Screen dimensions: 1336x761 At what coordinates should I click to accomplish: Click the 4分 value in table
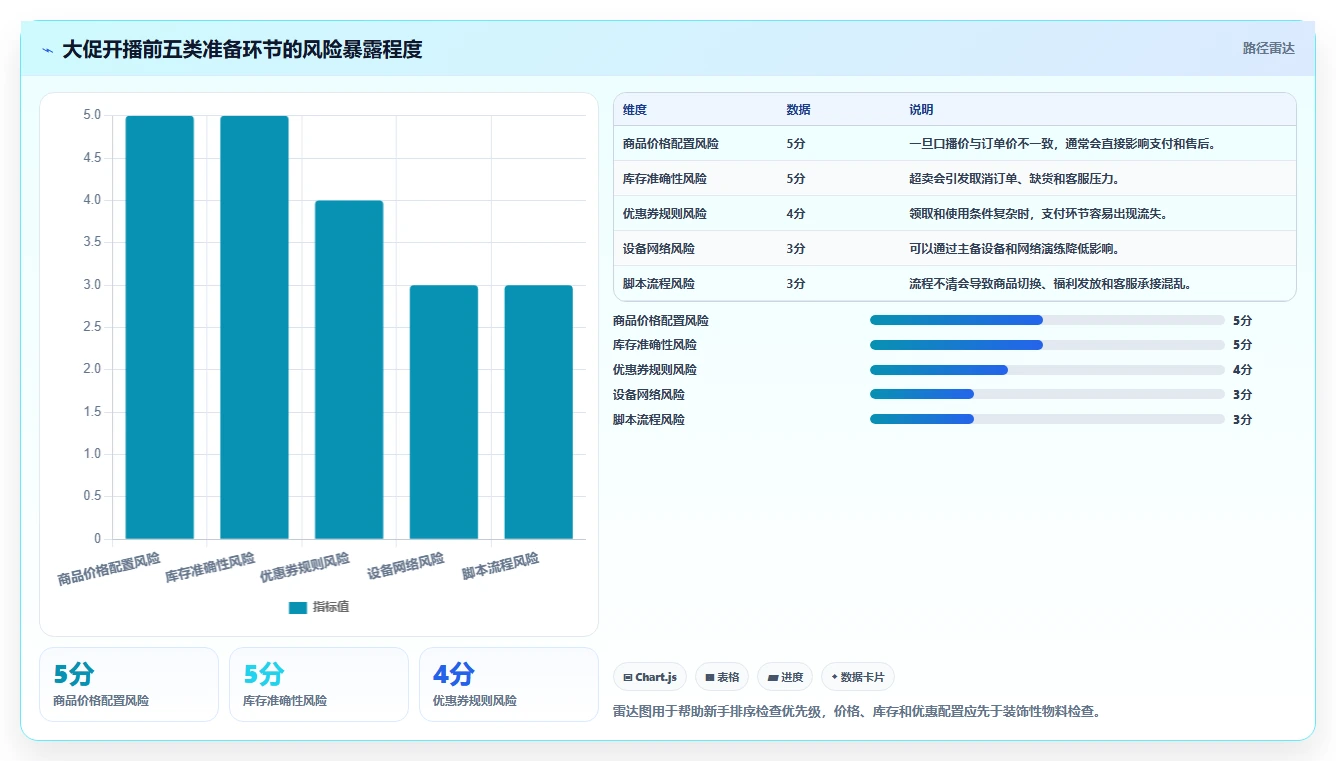pyautogui.click(x=796, y=214)
